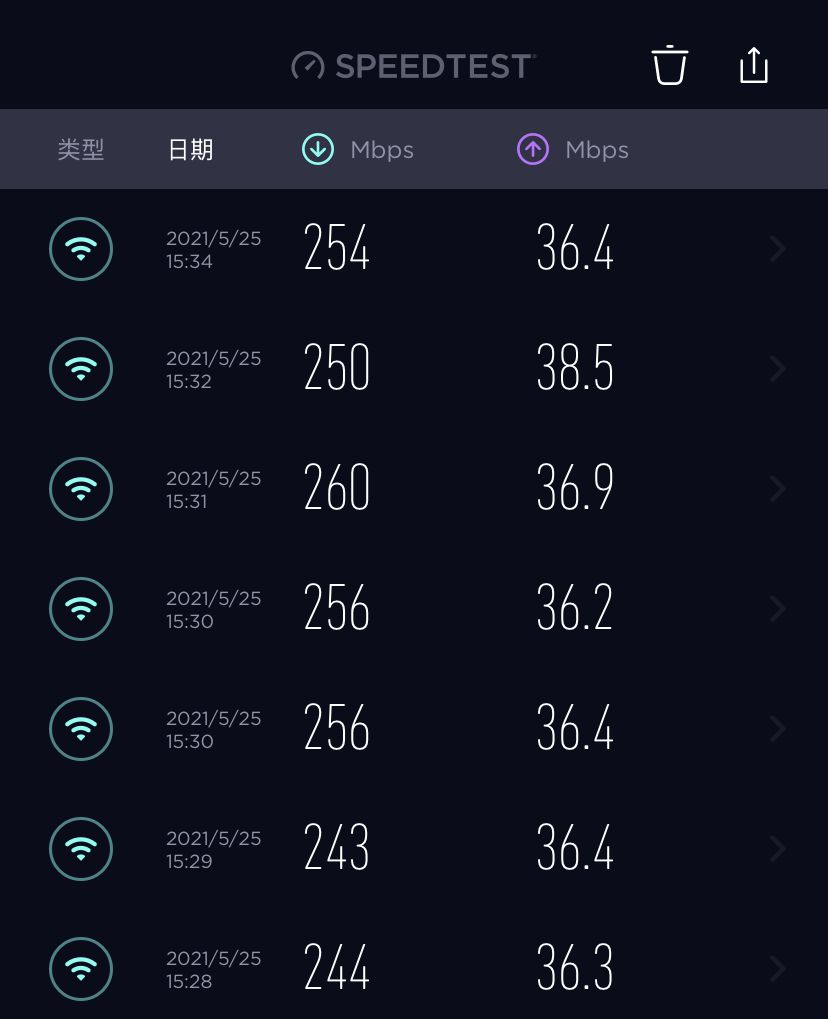Tap the download arrow icon in header
Image resolution: width=828 pixels, height=1019 pixels.
318,149
